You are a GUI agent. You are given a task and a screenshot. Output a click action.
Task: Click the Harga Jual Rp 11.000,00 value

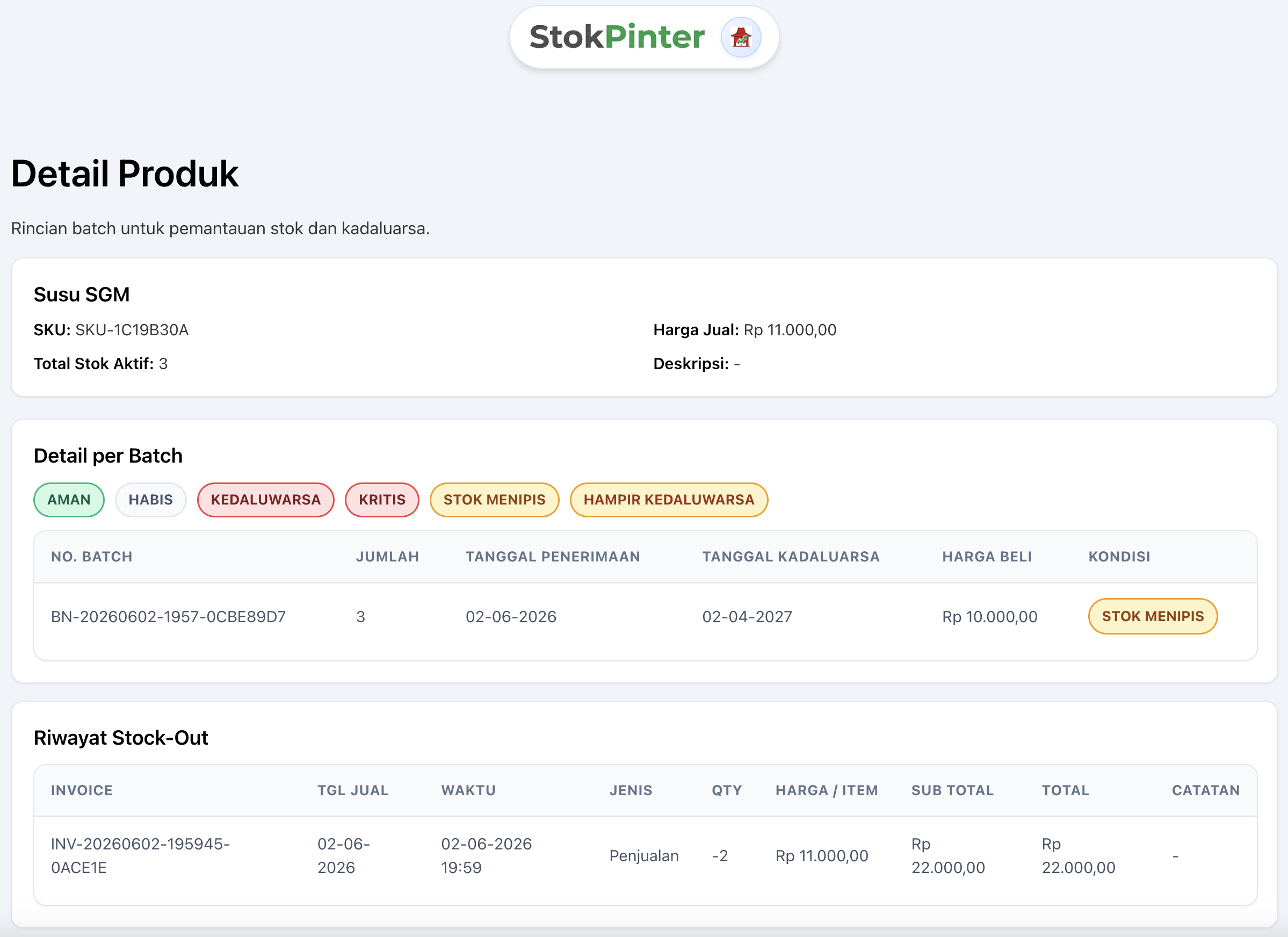click(790, 329)
